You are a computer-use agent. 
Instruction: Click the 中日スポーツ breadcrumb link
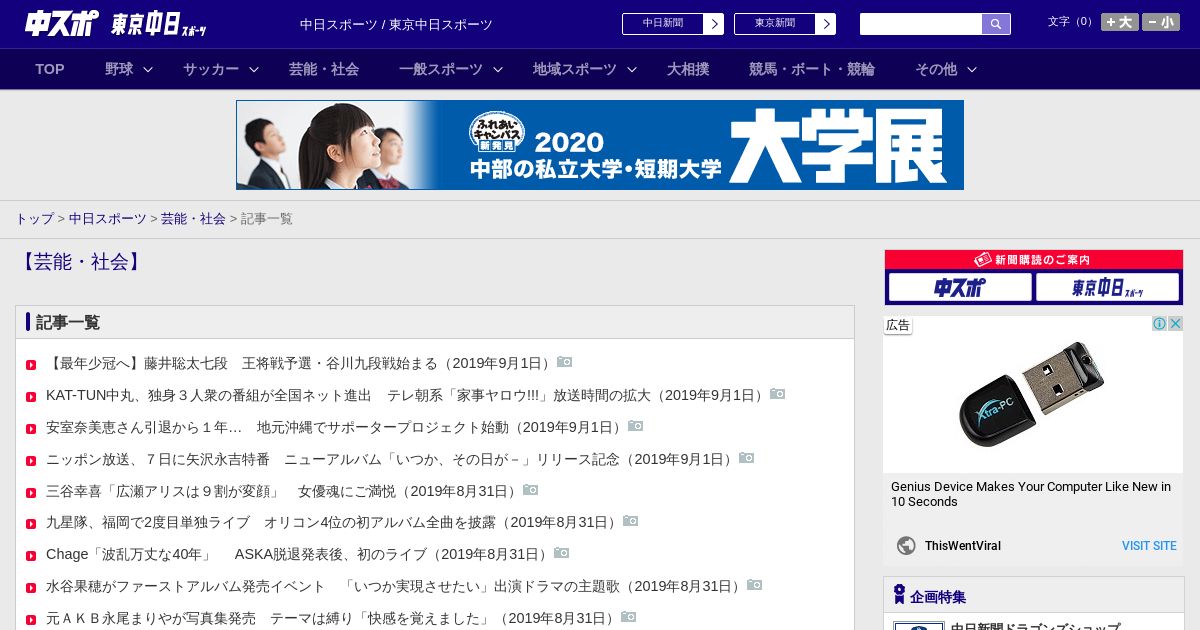(108, 219)
